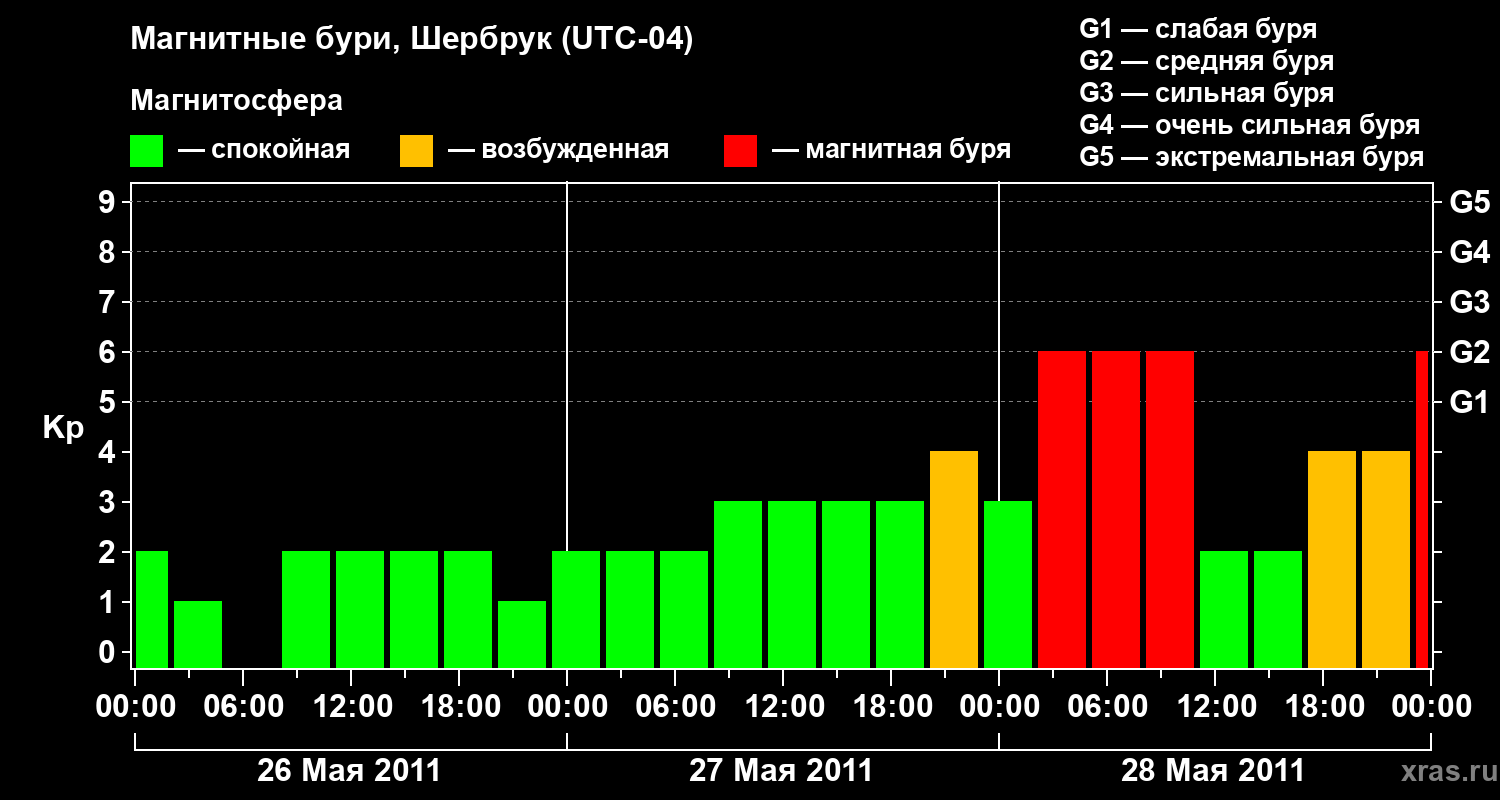The width and height of the screenshot is (1500, 800).
Task: Click the Kp 1 green bar near 03:00 on 26 May
Action: [198, 634]
